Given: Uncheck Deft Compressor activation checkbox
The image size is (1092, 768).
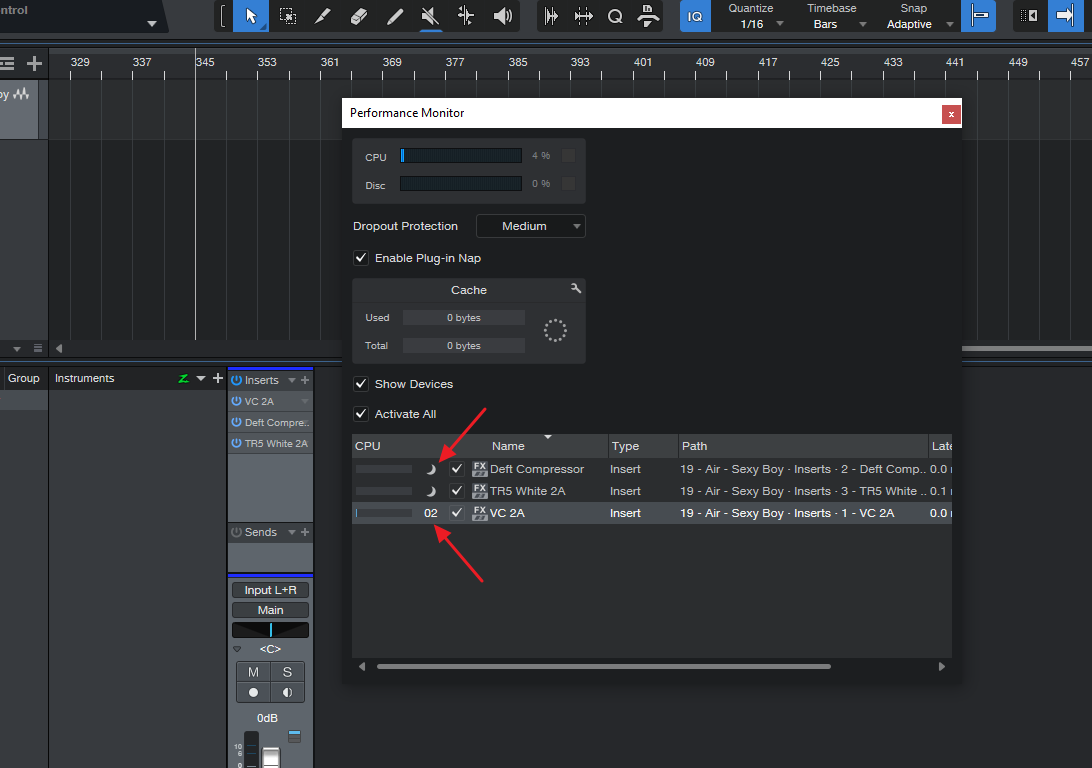Looking at the screenshot, I should click(456, 469).
